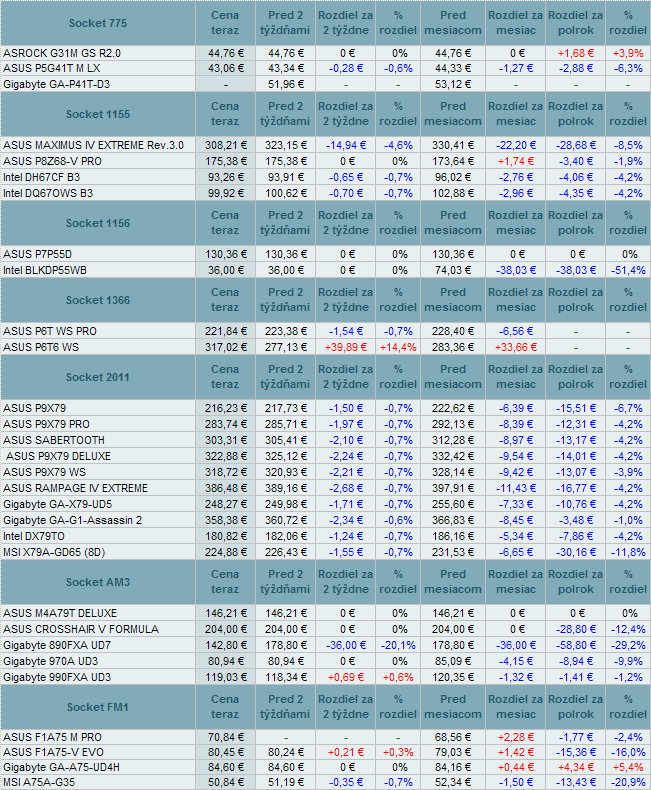651x790 pixels.
Task: Click the 386,48 € current price
Action: click(226, 489)
